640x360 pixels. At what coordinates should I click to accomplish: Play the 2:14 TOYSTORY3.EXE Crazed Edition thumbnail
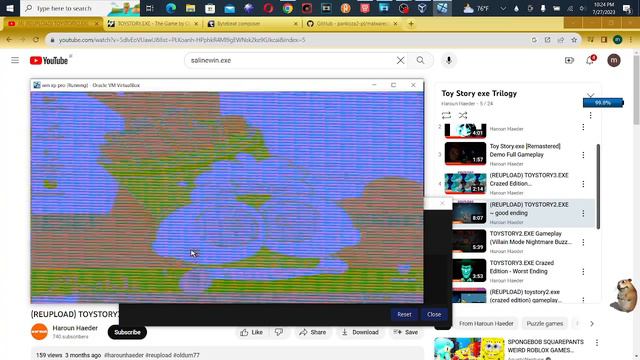(465, 182)
